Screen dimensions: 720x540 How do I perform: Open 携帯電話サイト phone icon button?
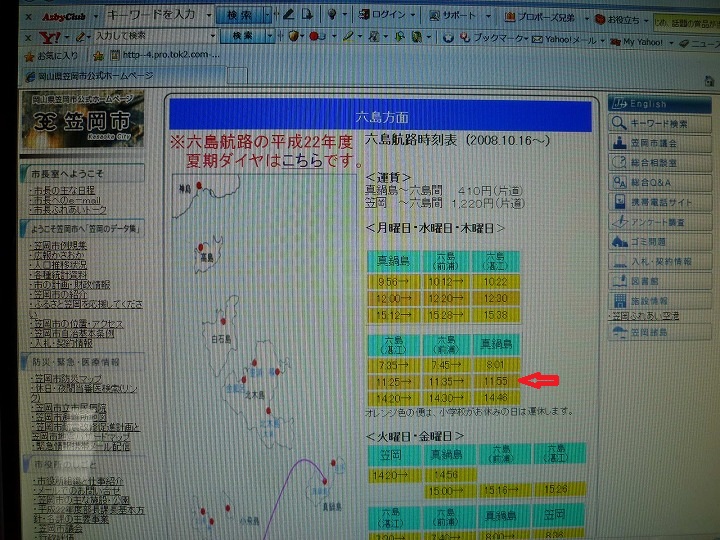pyautogui.click(x=619, y=203)
